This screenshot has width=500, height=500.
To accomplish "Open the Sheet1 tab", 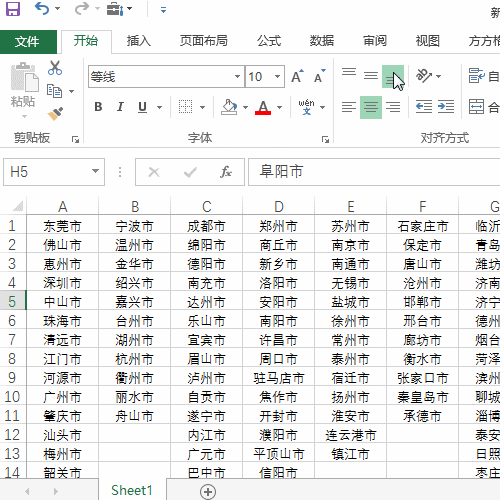I will [132, 490].
